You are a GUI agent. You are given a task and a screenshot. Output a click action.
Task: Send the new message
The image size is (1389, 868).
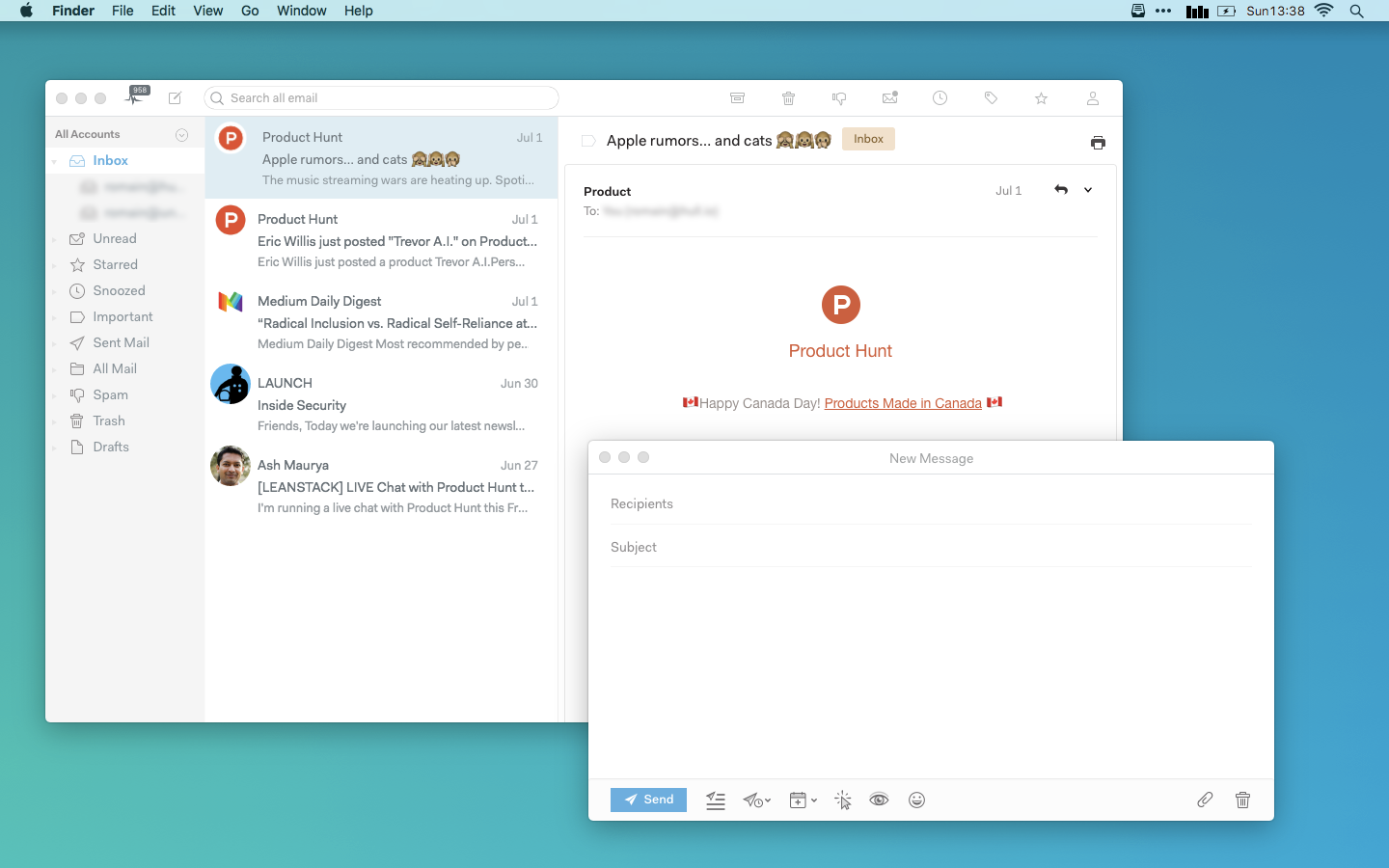point(648,800)
